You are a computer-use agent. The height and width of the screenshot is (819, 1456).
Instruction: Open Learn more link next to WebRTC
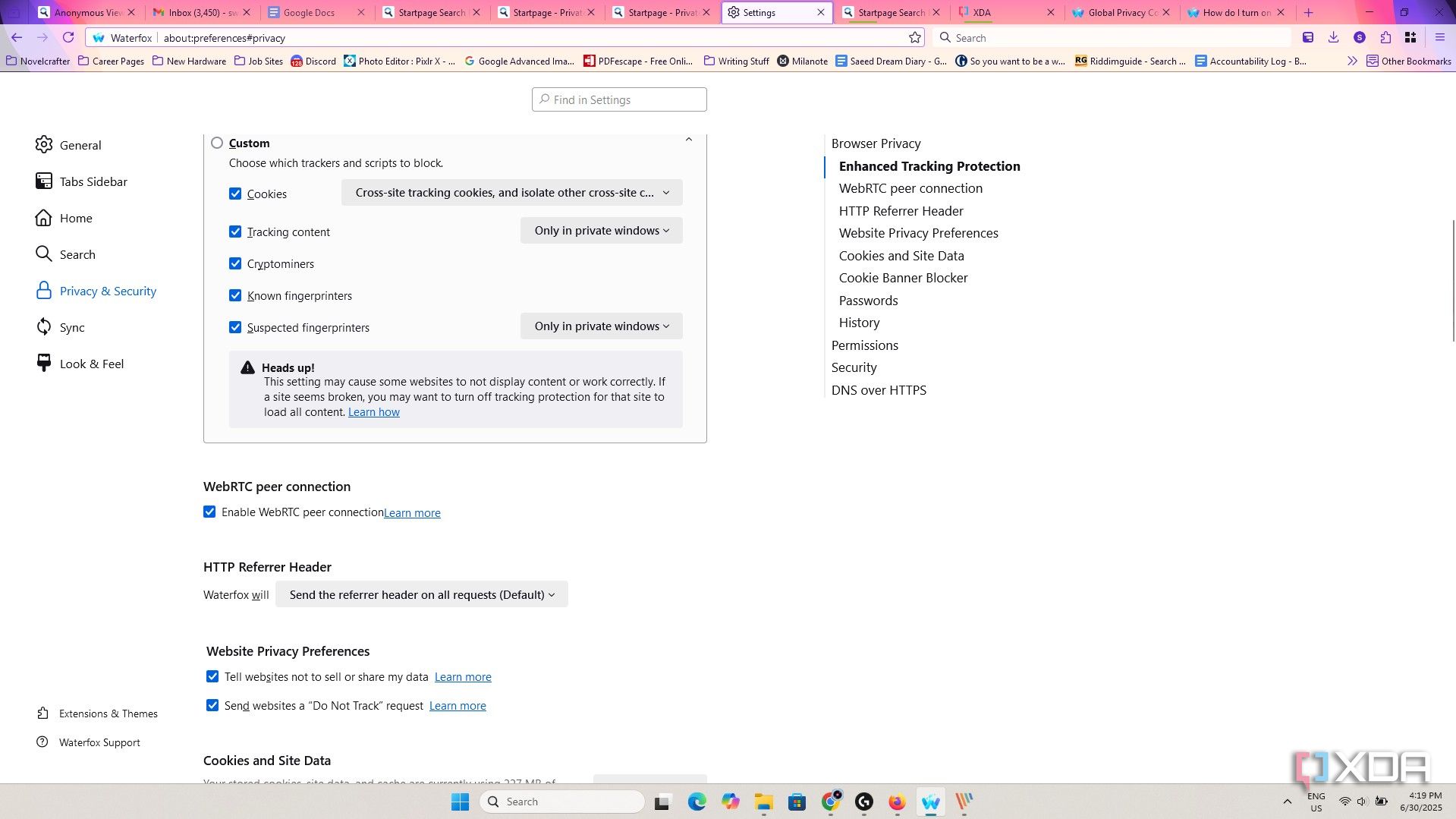(412, 513)
